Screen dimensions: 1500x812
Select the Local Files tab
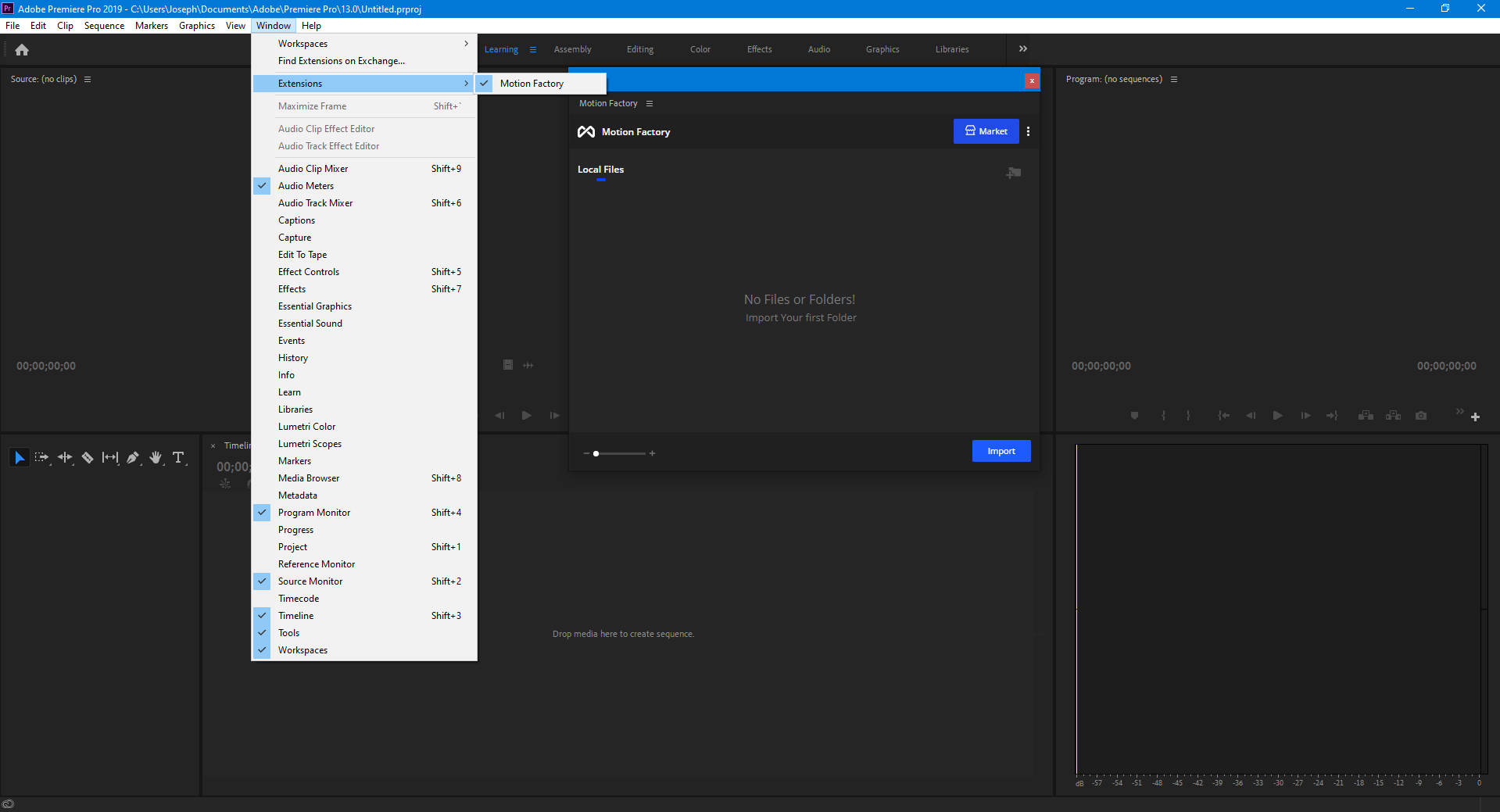pos(600,170)
